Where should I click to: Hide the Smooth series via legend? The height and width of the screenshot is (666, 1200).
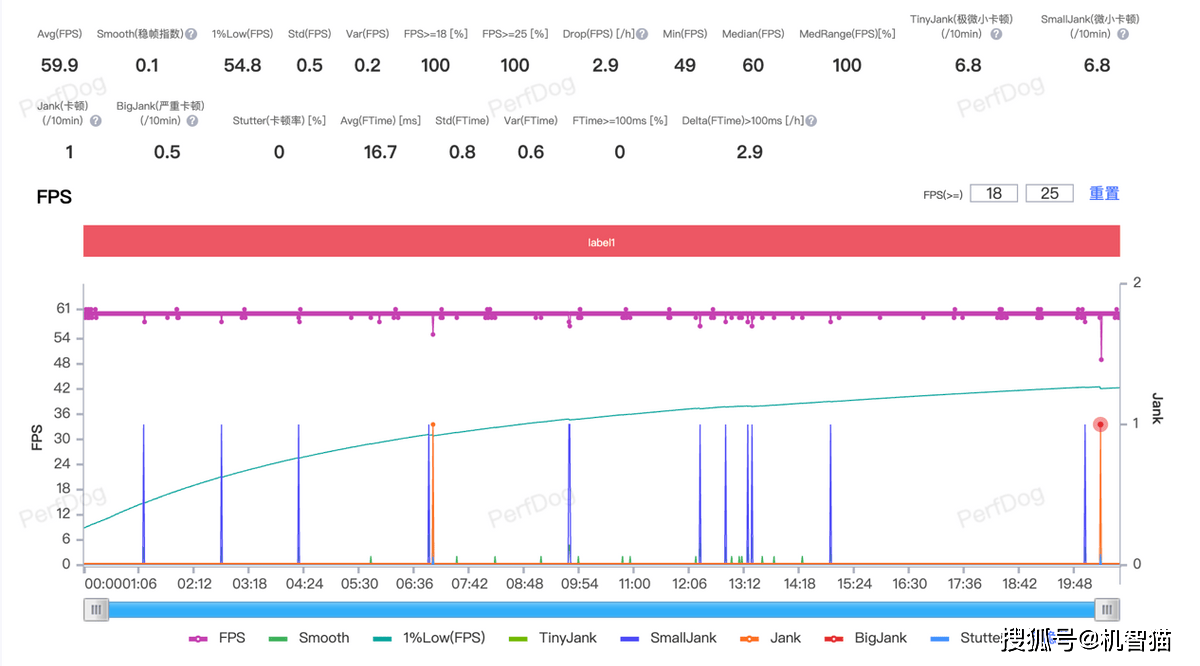(310, 638)
